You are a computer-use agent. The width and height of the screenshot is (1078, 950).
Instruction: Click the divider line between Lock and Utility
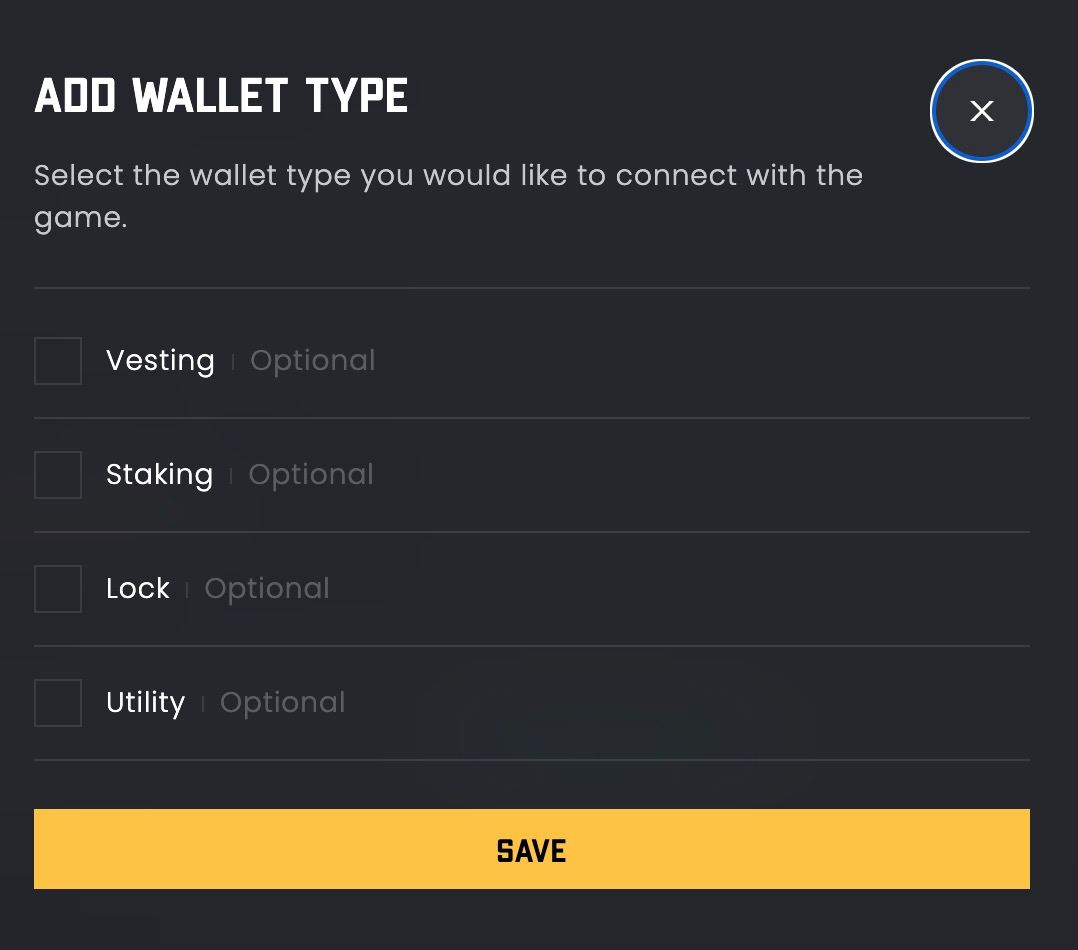click(531, 646)
